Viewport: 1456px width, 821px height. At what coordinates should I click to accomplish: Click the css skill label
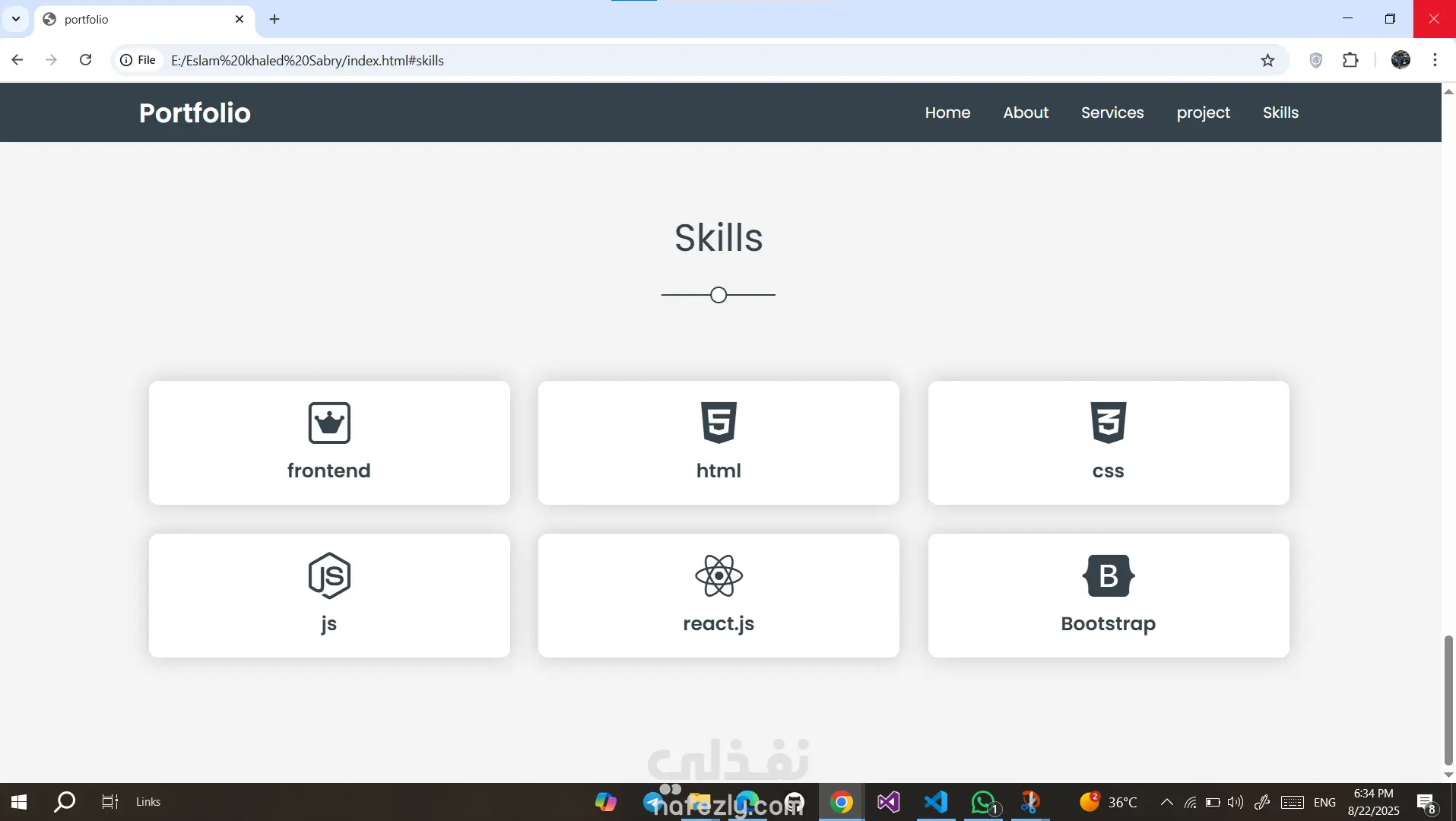1109,471
